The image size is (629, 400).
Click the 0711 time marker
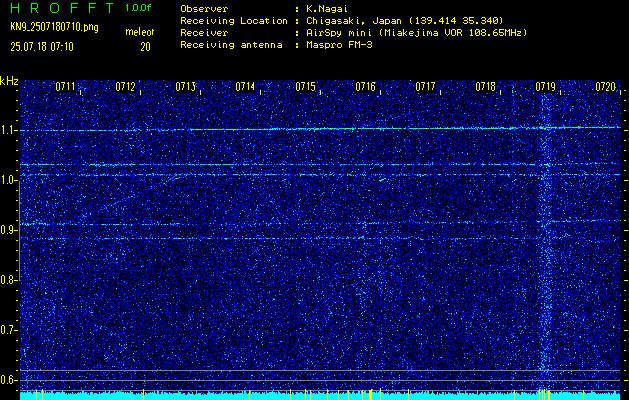click(x=65, y=86)
